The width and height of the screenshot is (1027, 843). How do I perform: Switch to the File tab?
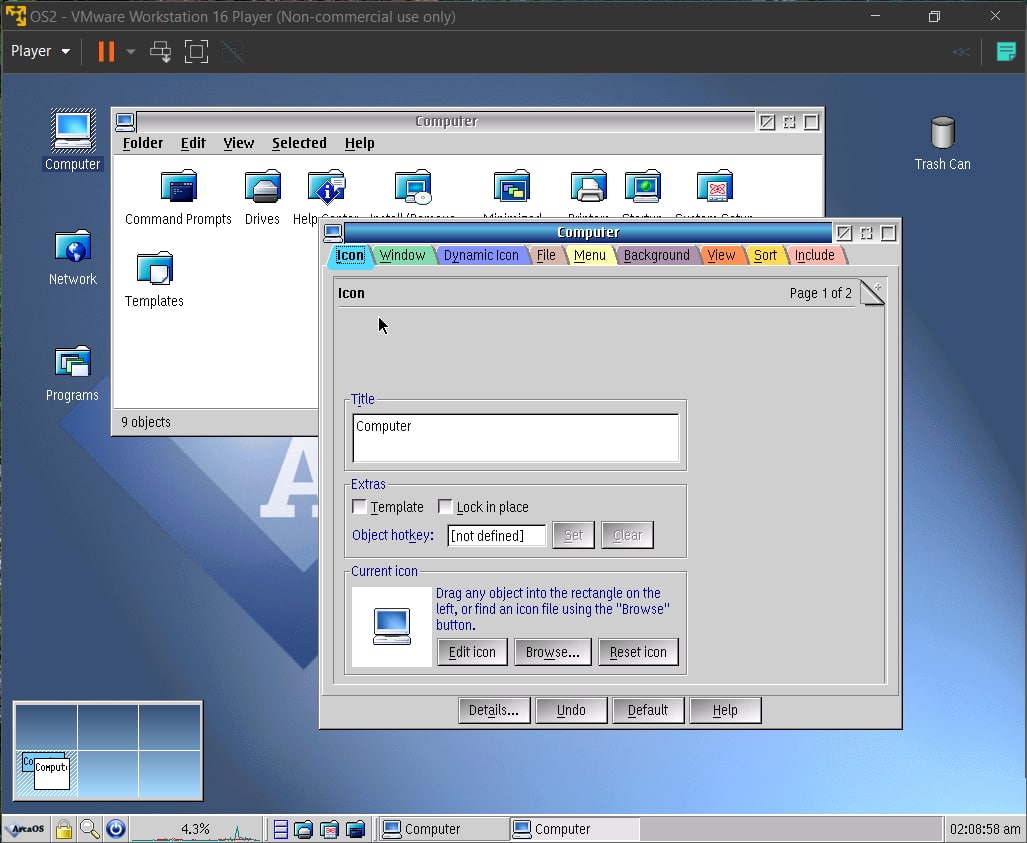(546, 255)
